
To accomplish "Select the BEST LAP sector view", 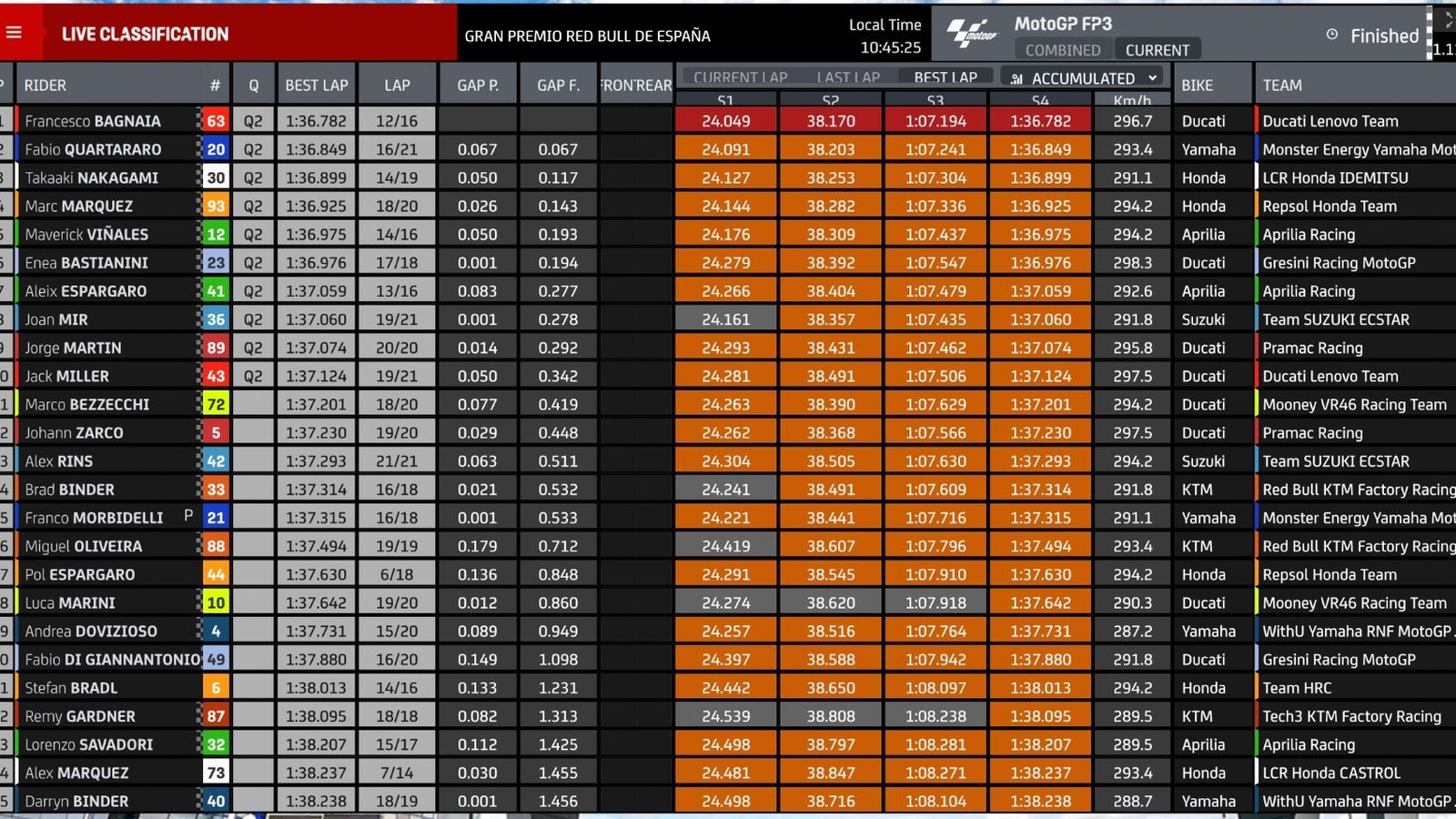I will pyautogui.click(x=945, y=77).
